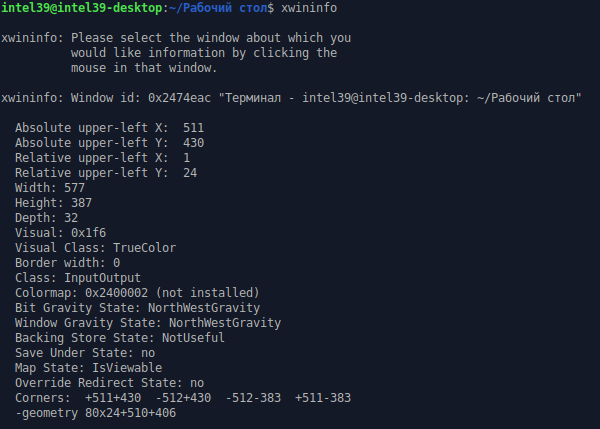The width and height of the screenshot is (600, 429).
Task: Click the blue ~/Рабочий стол path
Action: tap(219, 8)
